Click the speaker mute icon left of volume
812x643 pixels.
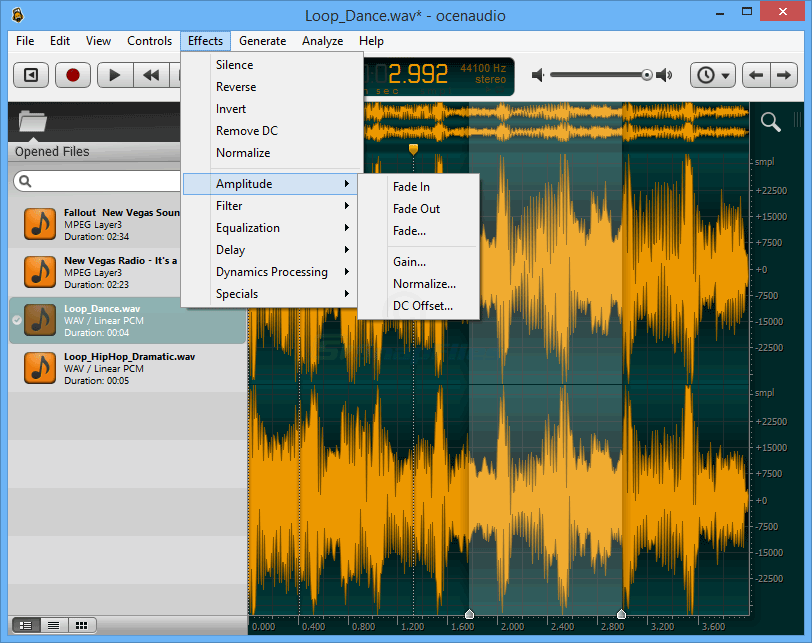click(539, 75)
